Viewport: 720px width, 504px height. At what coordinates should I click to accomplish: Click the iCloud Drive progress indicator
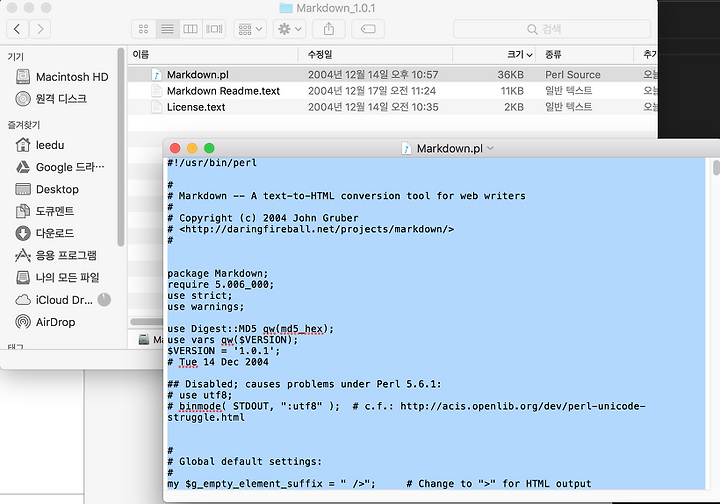click(x=104, y=300)
